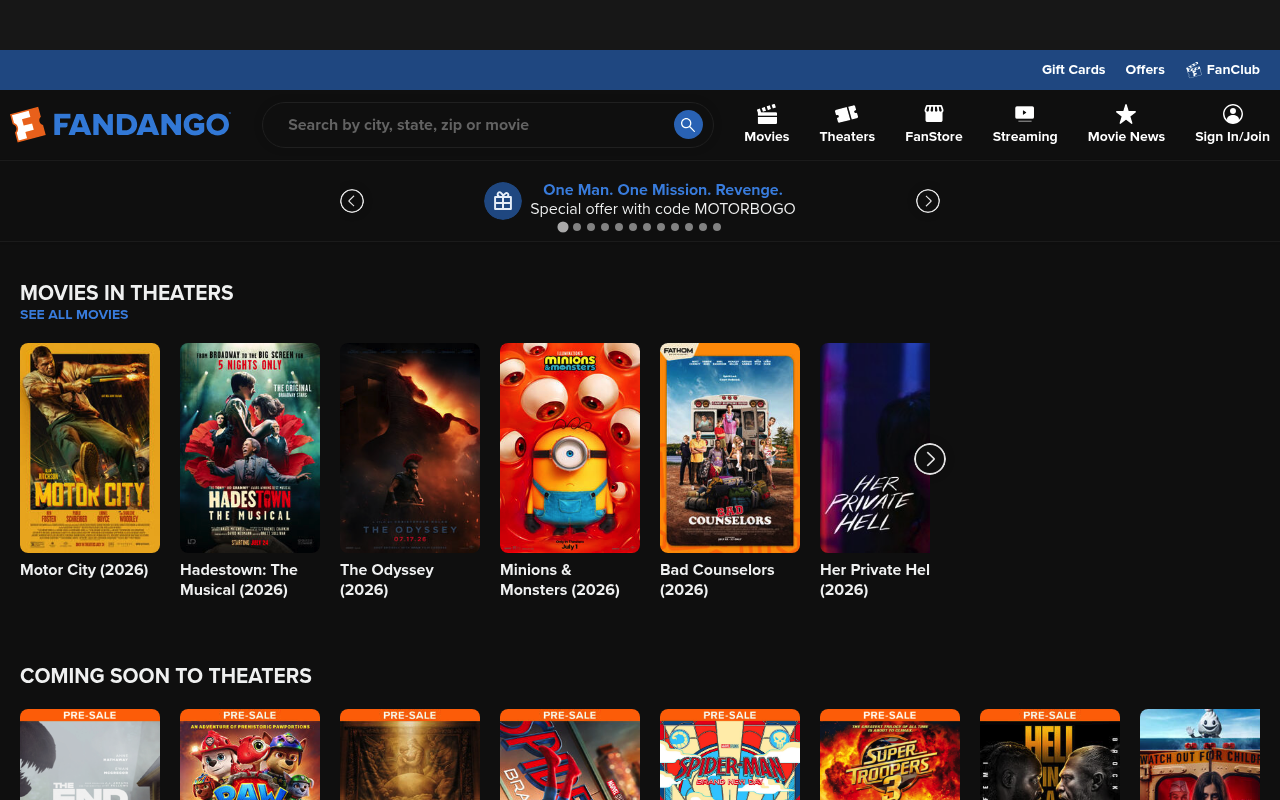The image size is (1280, 800).
Task: Open Movie News star icon
Action: coord(1126,125)
